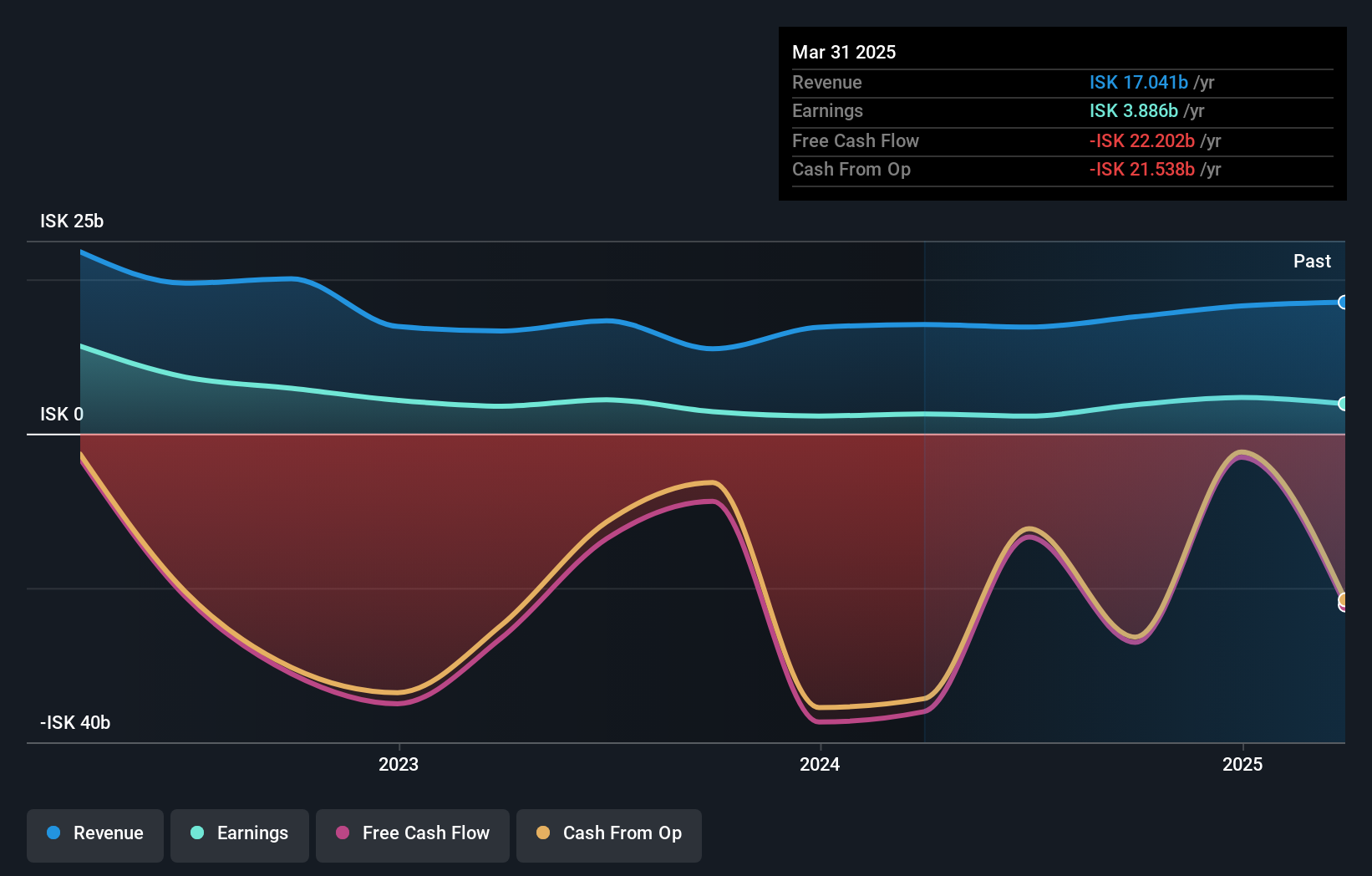Screen dimensions: 1372x876
Task: Click the blue Revenue endpoint marker
Action: (x=1343, y=303)
